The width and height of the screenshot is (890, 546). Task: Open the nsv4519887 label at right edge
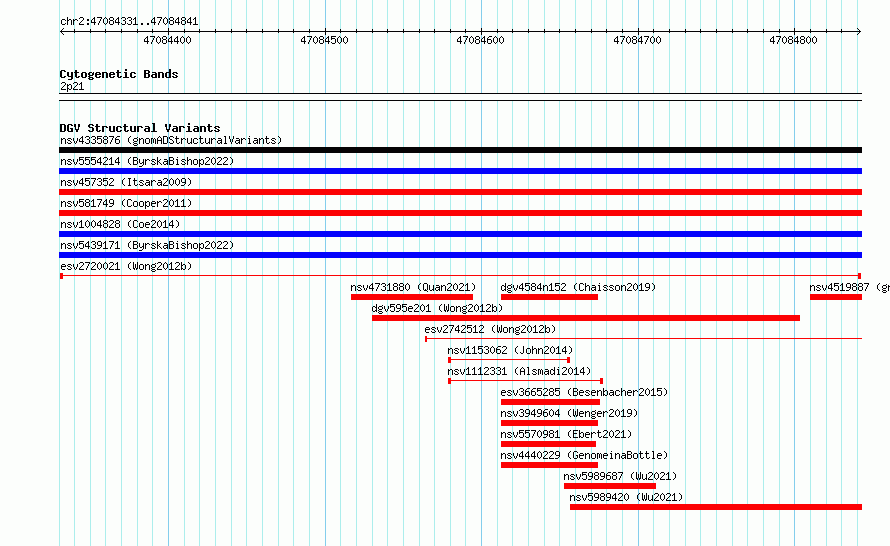pos(849,287)
